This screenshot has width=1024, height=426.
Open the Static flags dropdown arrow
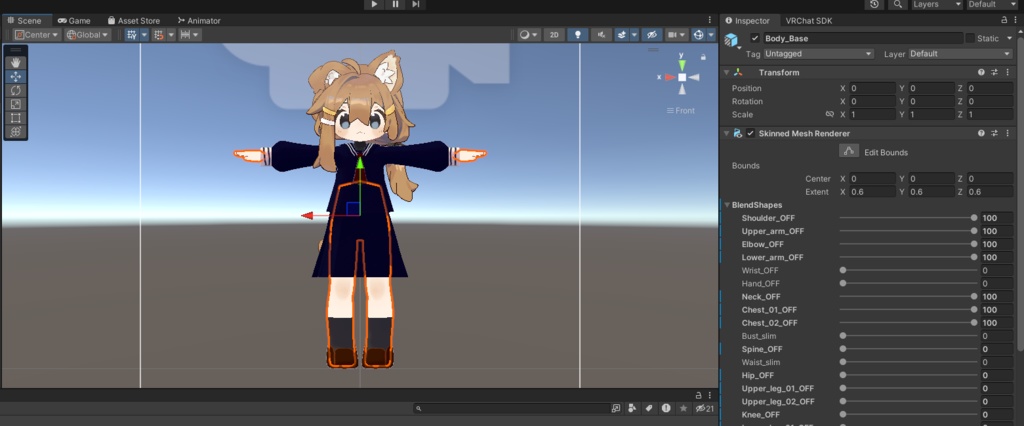tap(1010, 39)
